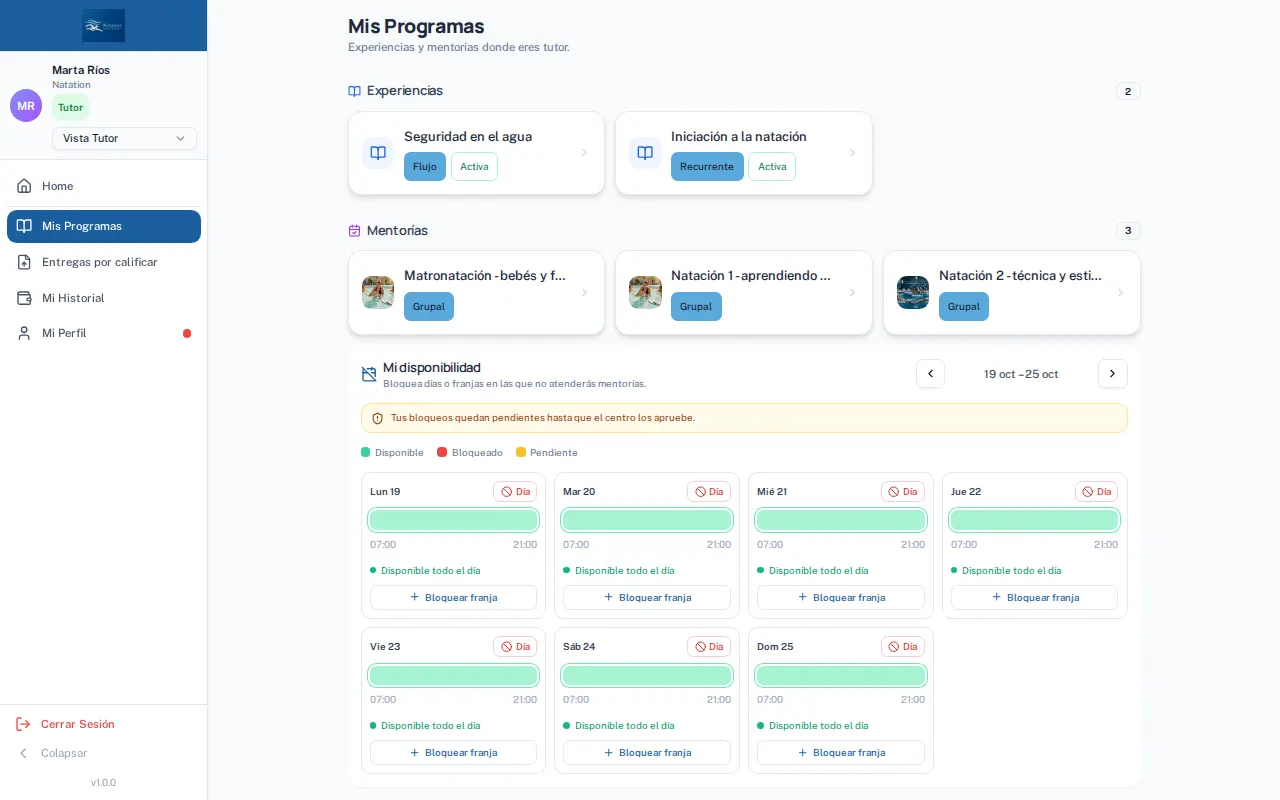The image size is (1280, 800).
Task: Go to previous week with left arrow
Action: (x=930, y=374)
